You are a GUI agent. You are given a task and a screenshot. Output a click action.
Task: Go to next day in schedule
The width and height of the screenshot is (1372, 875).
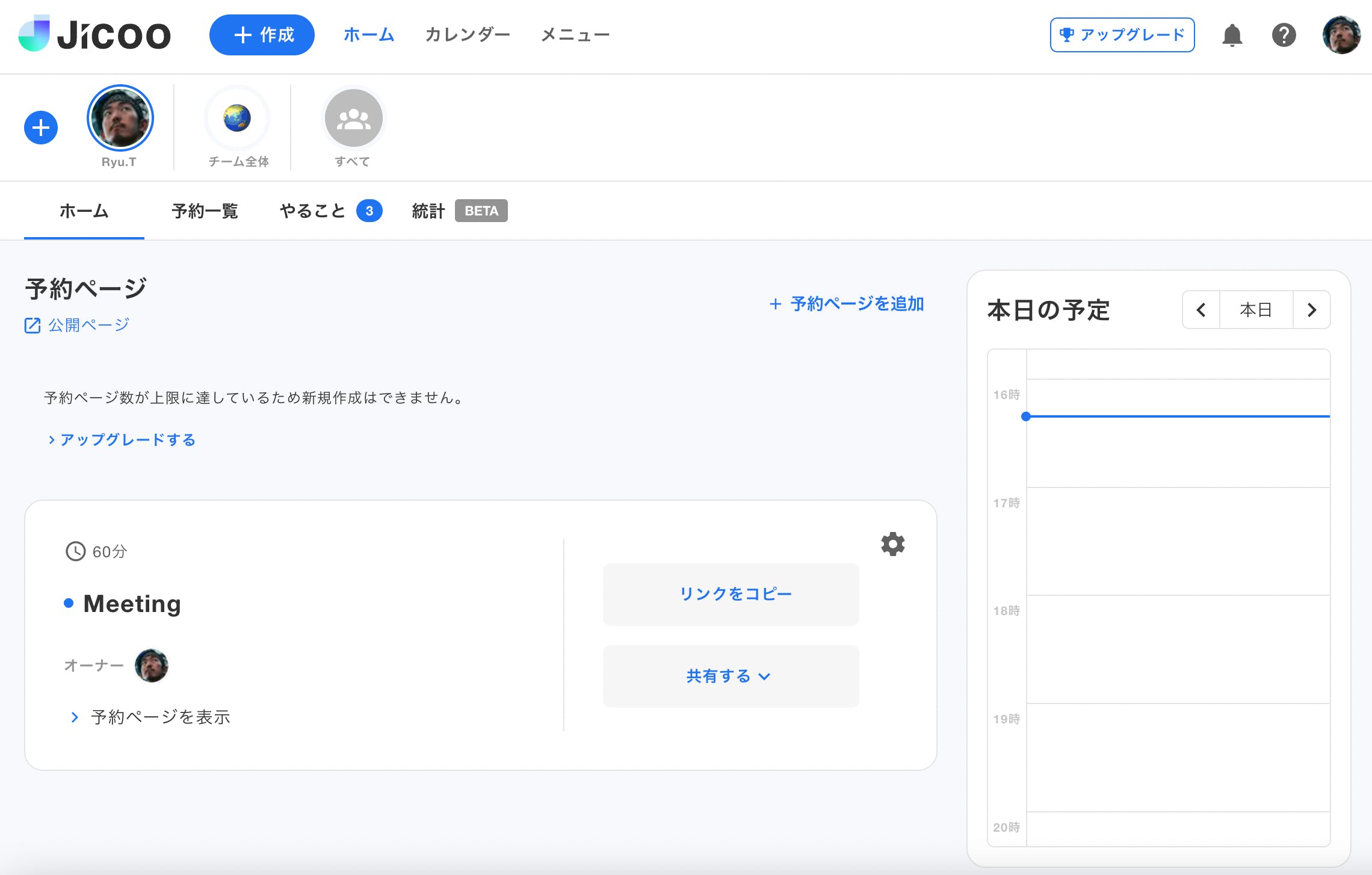[x=1312, y=310]
